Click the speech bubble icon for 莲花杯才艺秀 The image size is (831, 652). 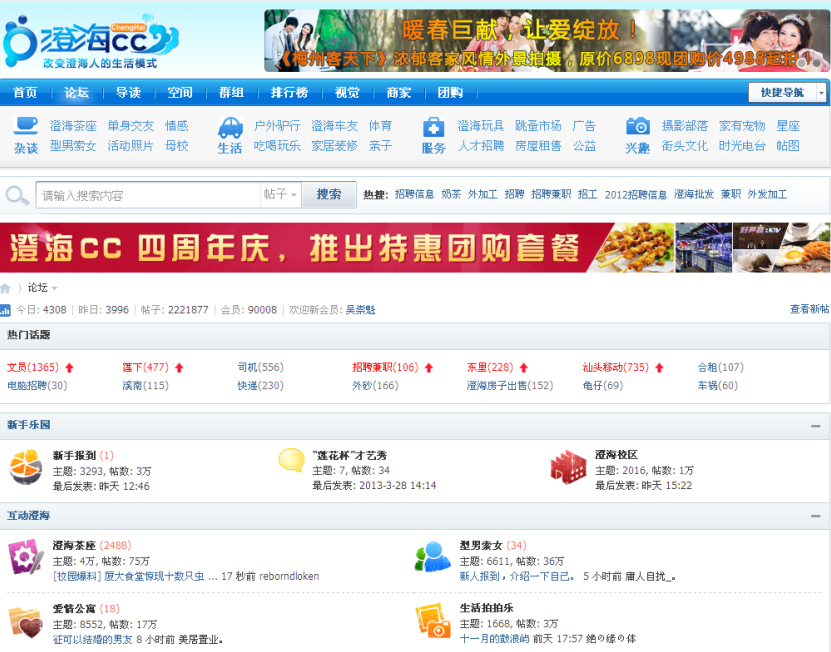pos(293,462)
